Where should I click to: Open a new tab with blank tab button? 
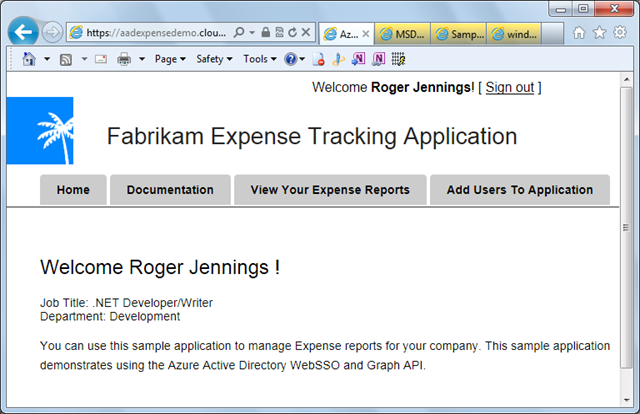click(x=553, y=33)
